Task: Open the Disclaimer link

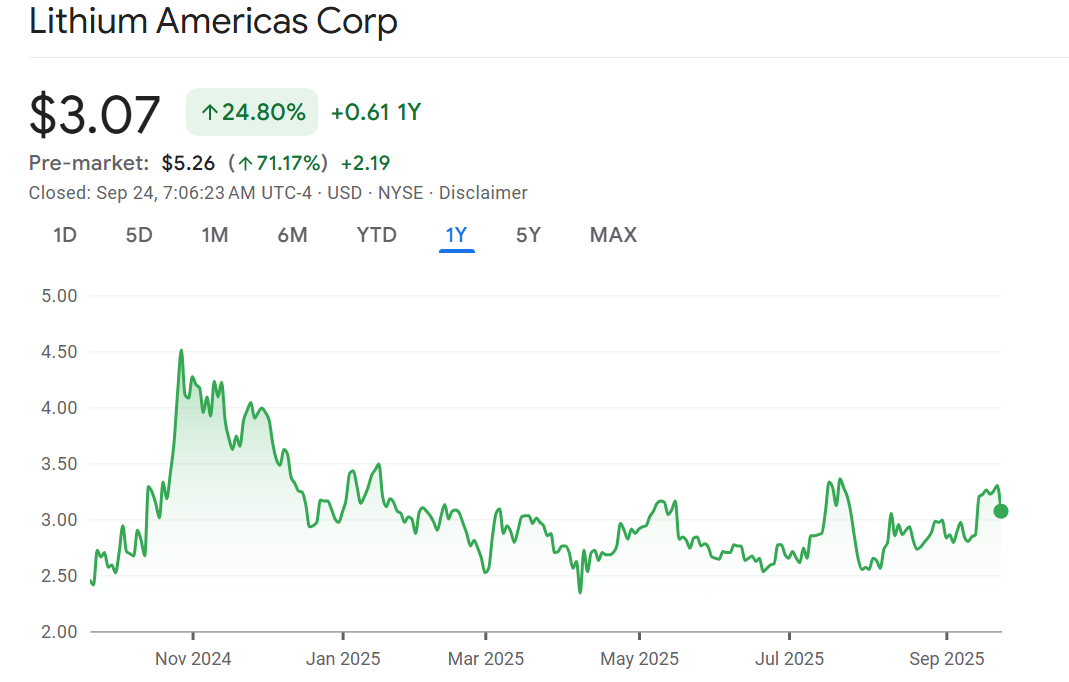Action: [483, 193]
